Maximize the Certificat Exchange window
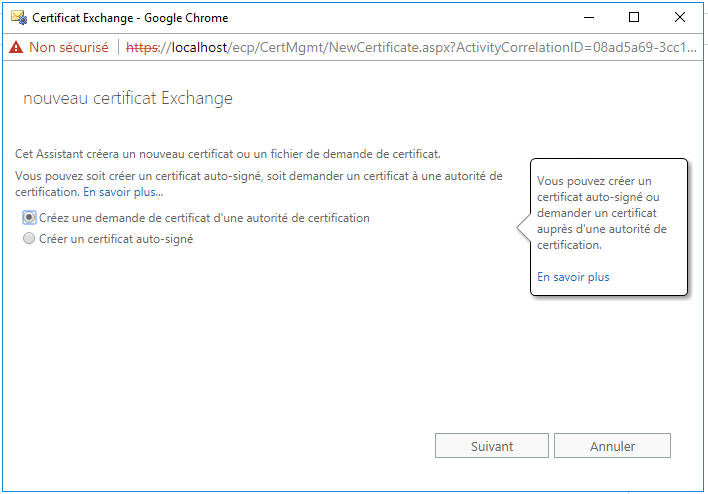The height and width of the screenshot is (494, 708). pos(634,18)
